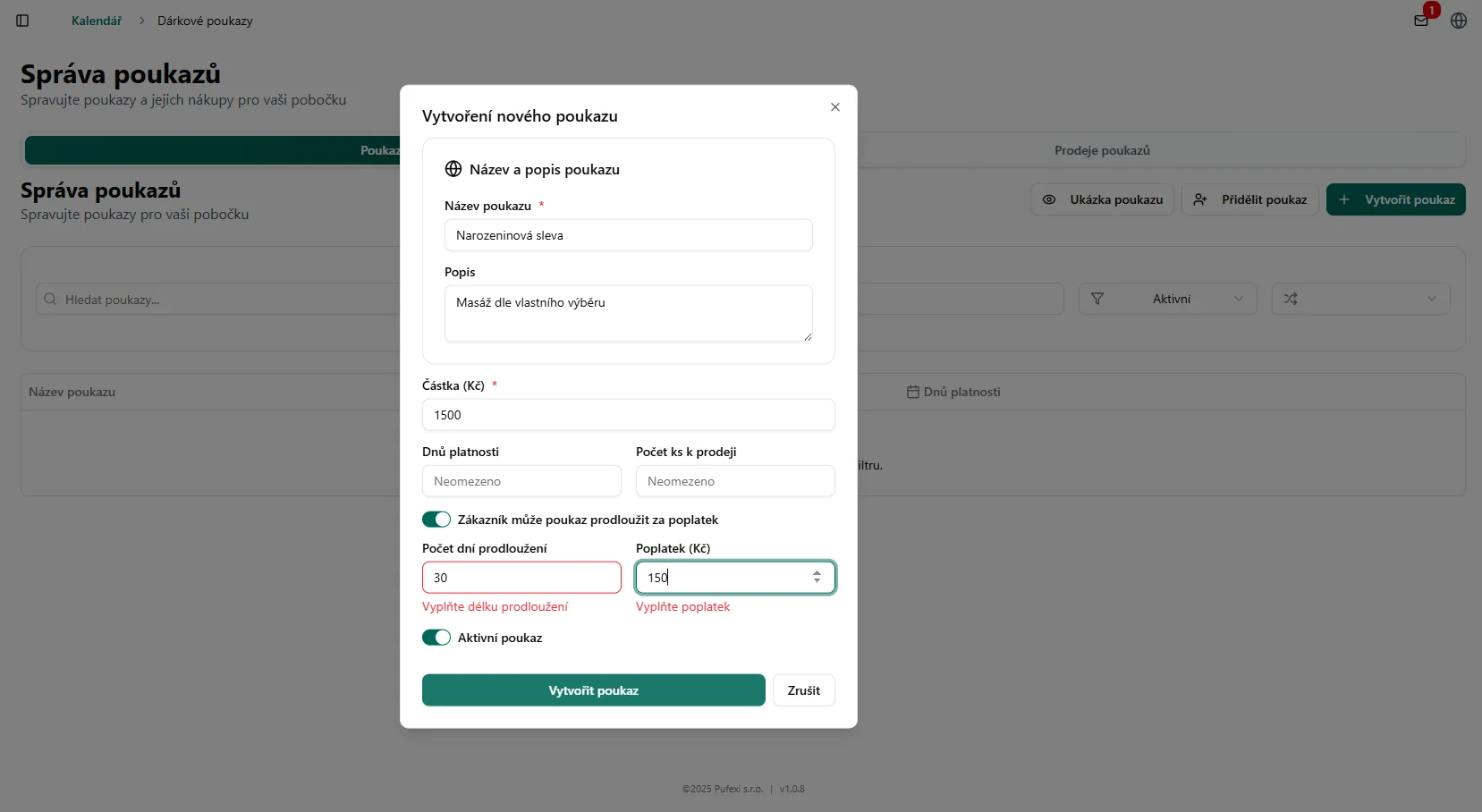Click the globe language icon in header

[1459, 21]
